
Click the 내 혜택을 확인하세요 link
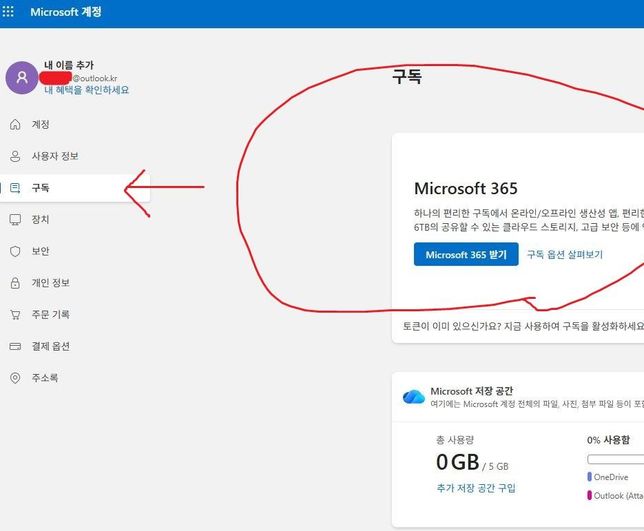click(87, 90)
